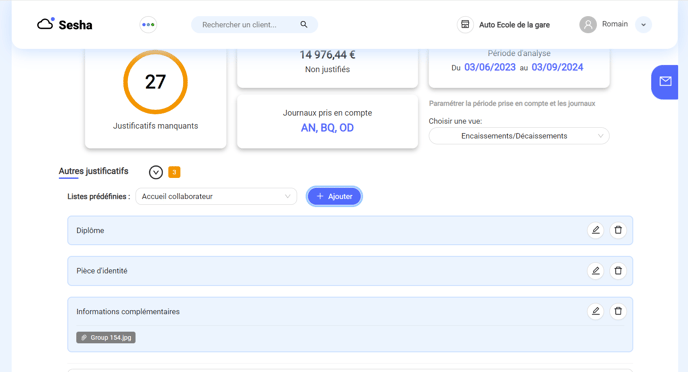The width and height of the screenshot is (688, 372).
Task: Select the Auto Ecole de la gare client name
Action: pos(514,25)
